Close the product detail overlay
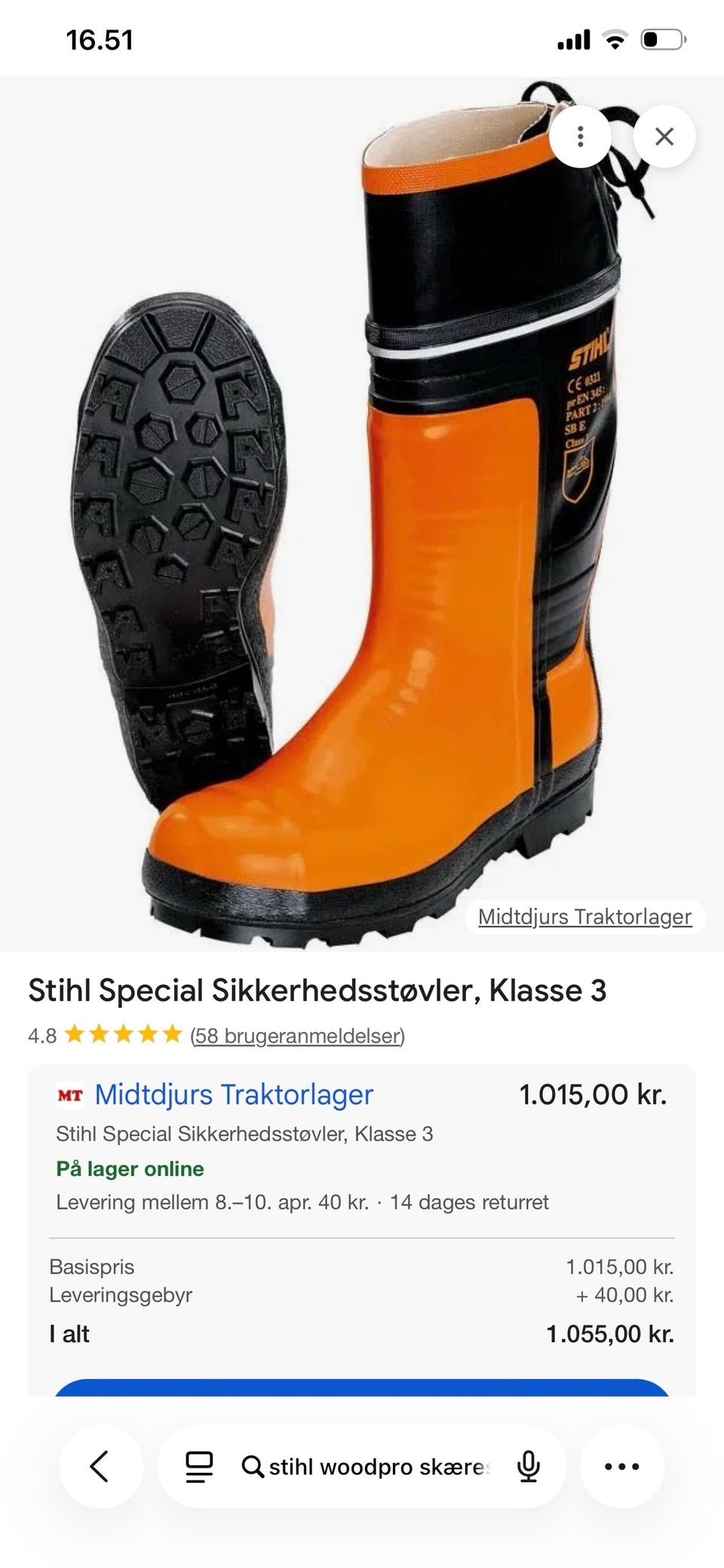 tap(664, 137)
